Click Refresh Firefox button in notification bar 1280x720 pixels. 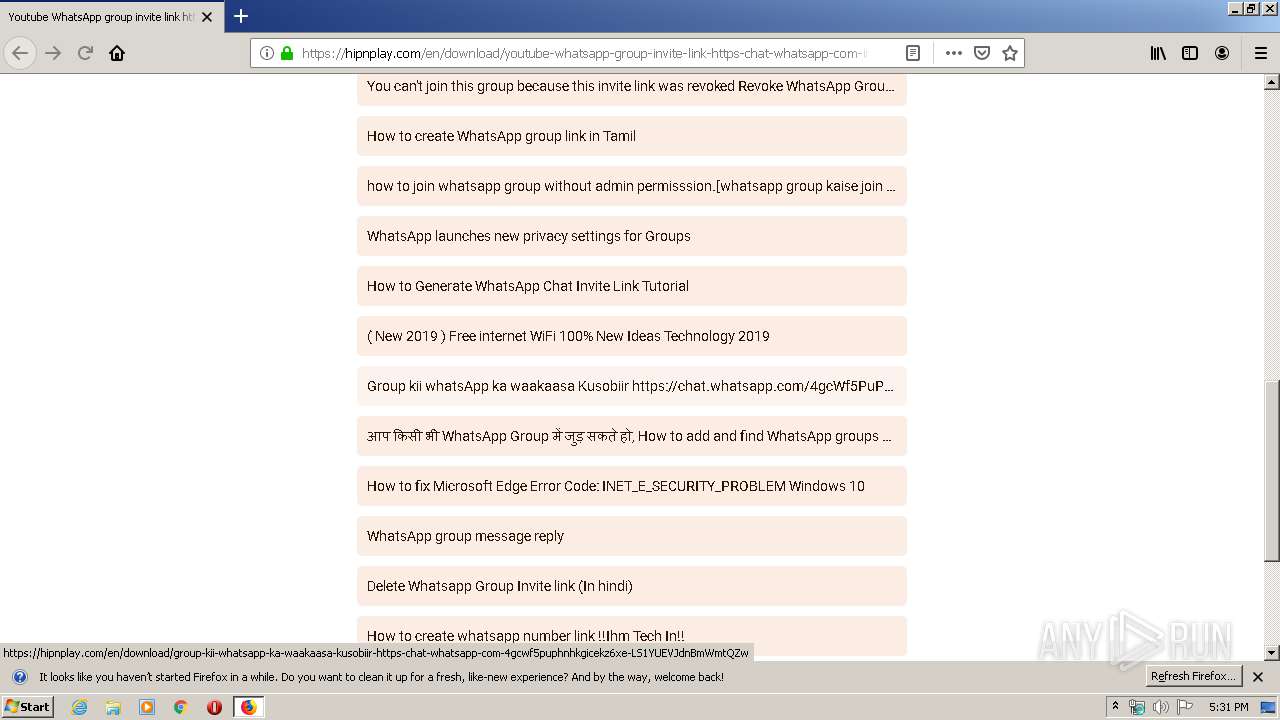[x=1193, y=676]
